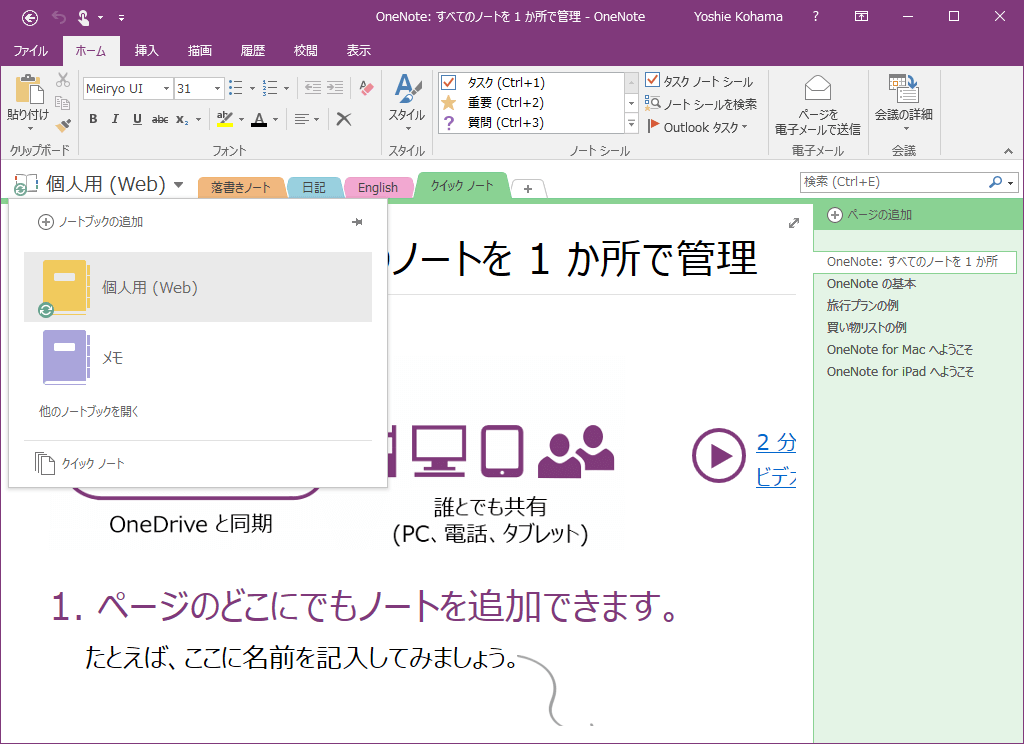
Task: Click the paragraph alignment icon
Action: pos(301,119)
